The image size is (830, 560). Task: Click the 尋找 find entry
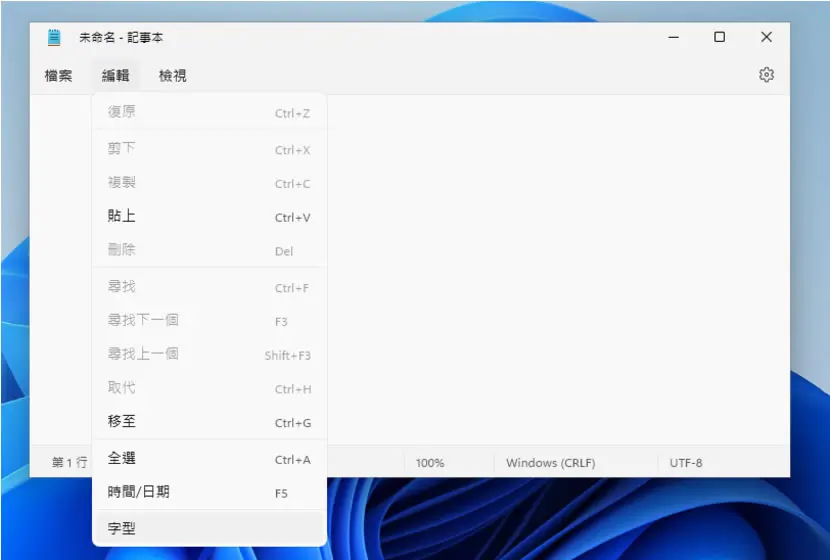(x=209, y=287)
